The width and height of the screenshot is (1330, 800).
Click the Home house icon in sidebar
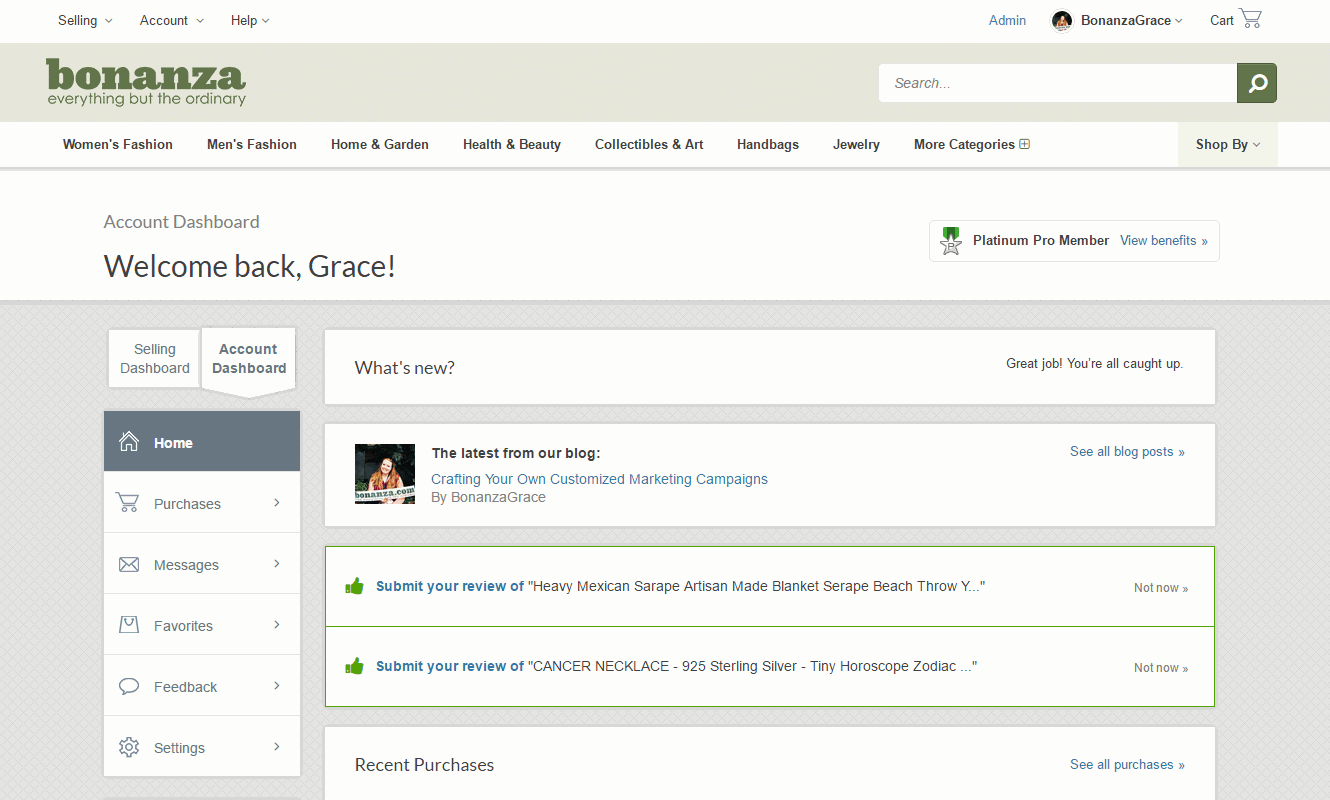[129, 442]
